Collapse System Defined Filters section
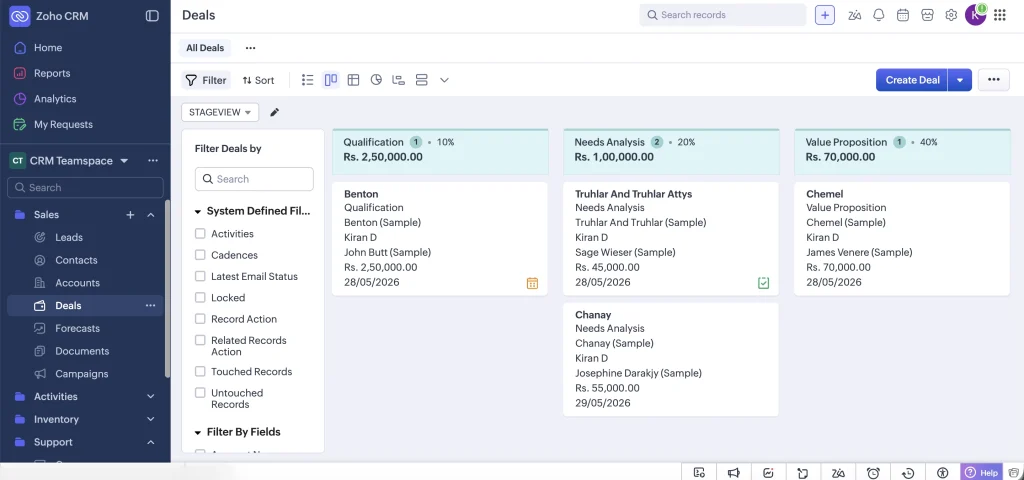This screenshot has height=480, width=1024. (197, 212)
